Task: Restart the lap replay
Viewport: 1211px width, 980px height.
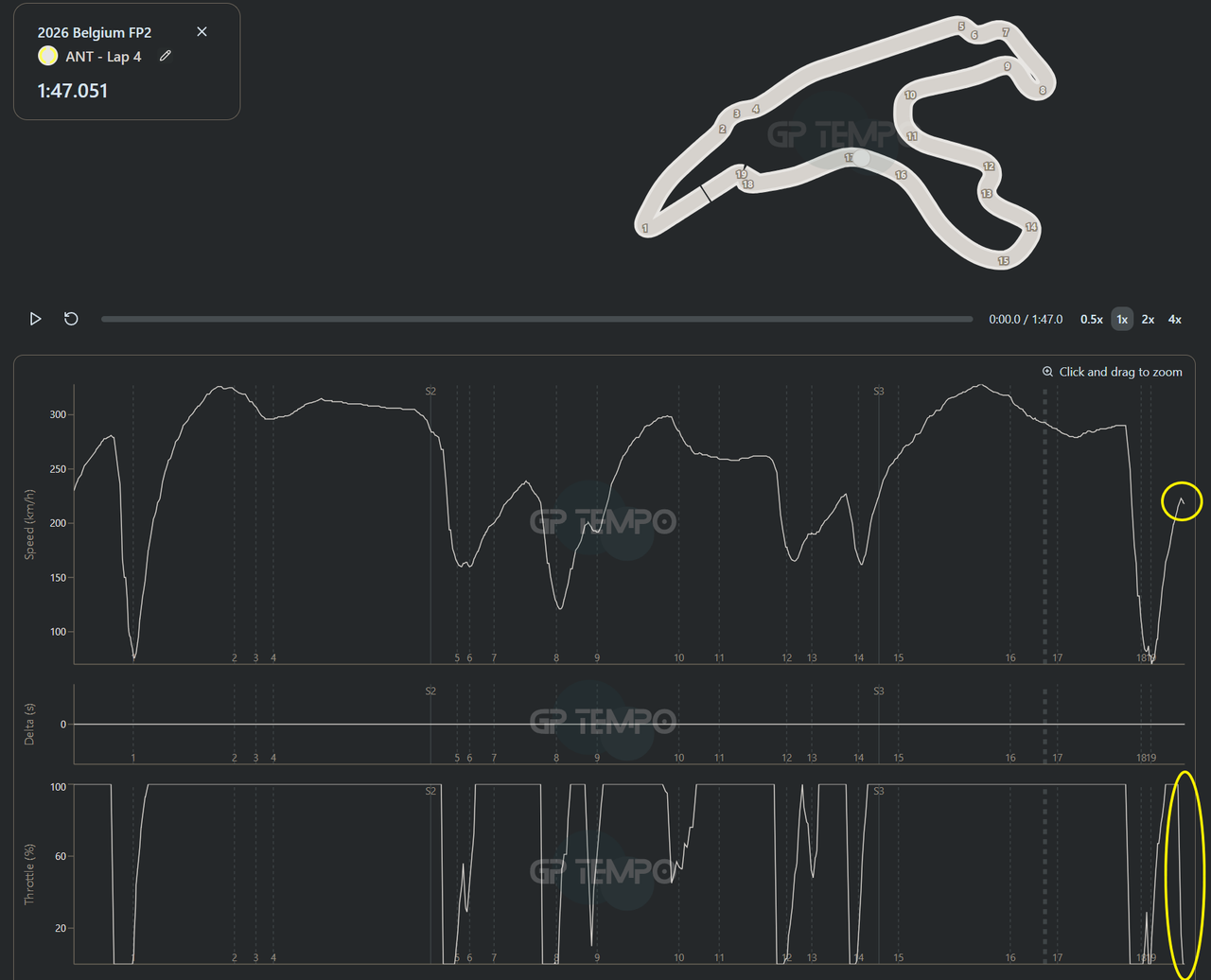Action: click(71, 319)
